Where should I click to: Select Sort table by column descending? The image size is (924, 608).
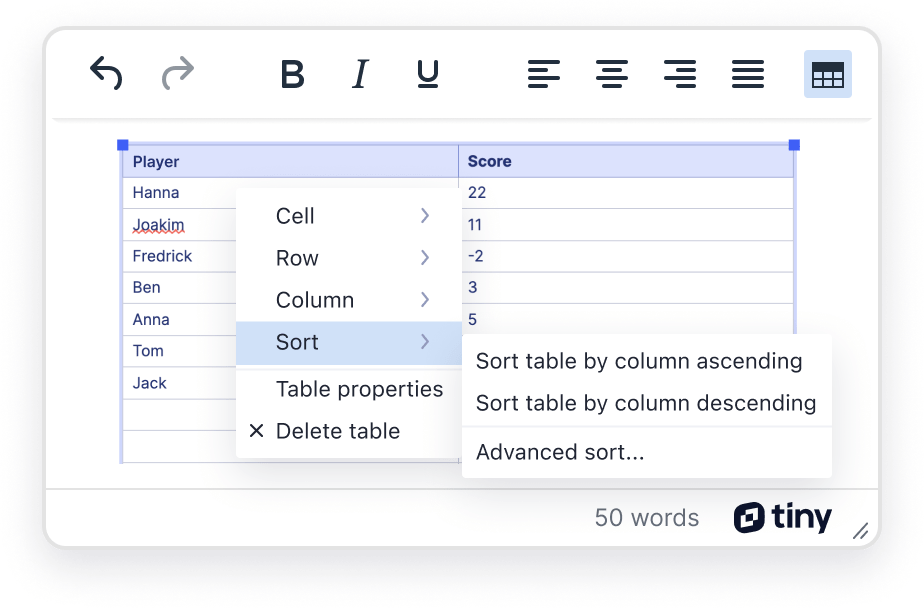click(x=645, y=403)
